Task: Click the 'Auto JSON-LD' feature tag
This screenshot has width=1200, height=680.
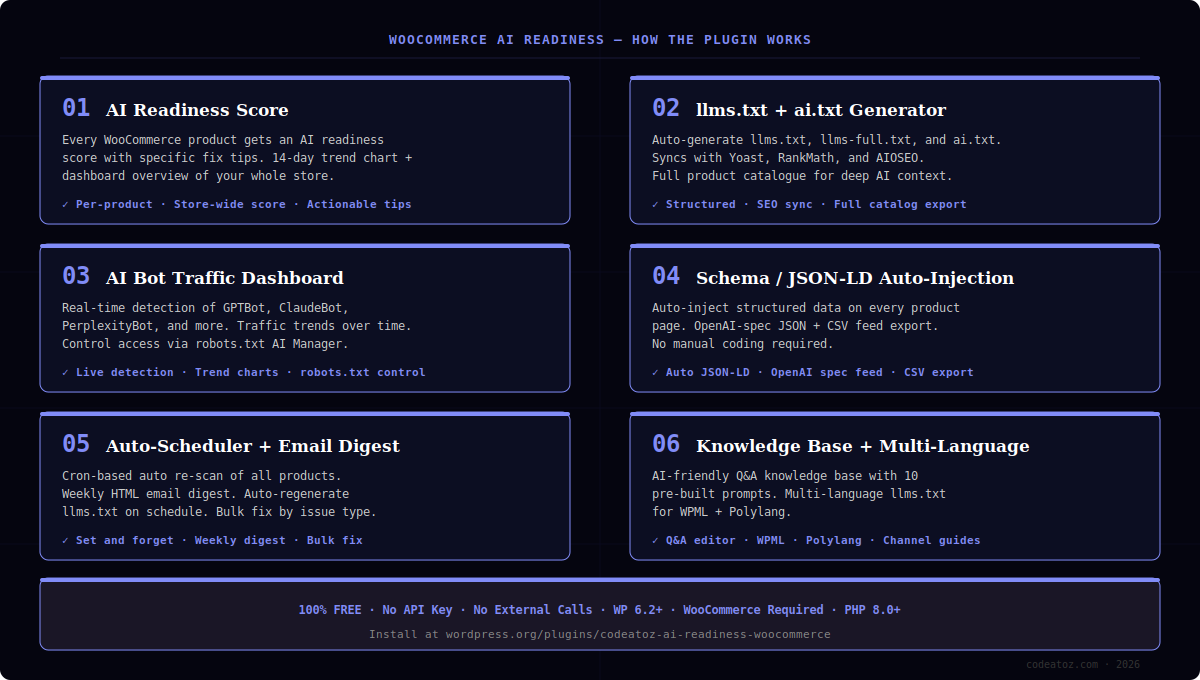Action: click(708, 372)
